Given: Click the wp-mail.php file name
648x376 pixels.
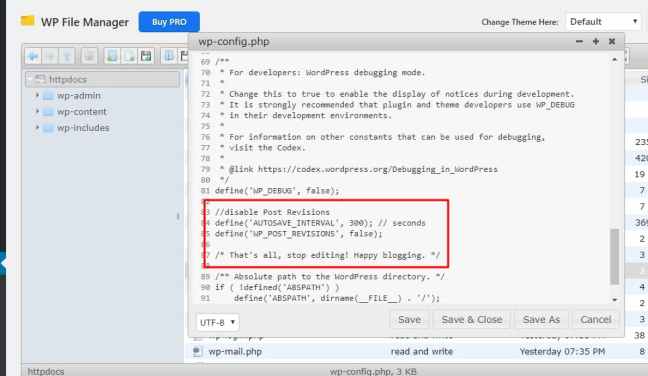Looking at the screenshot, I should point(235,352).
